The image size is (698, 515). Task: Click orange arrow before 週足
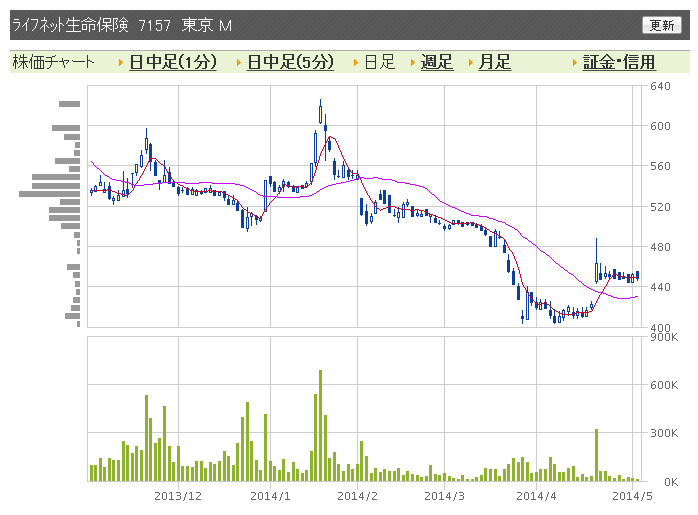coord(413,63)
